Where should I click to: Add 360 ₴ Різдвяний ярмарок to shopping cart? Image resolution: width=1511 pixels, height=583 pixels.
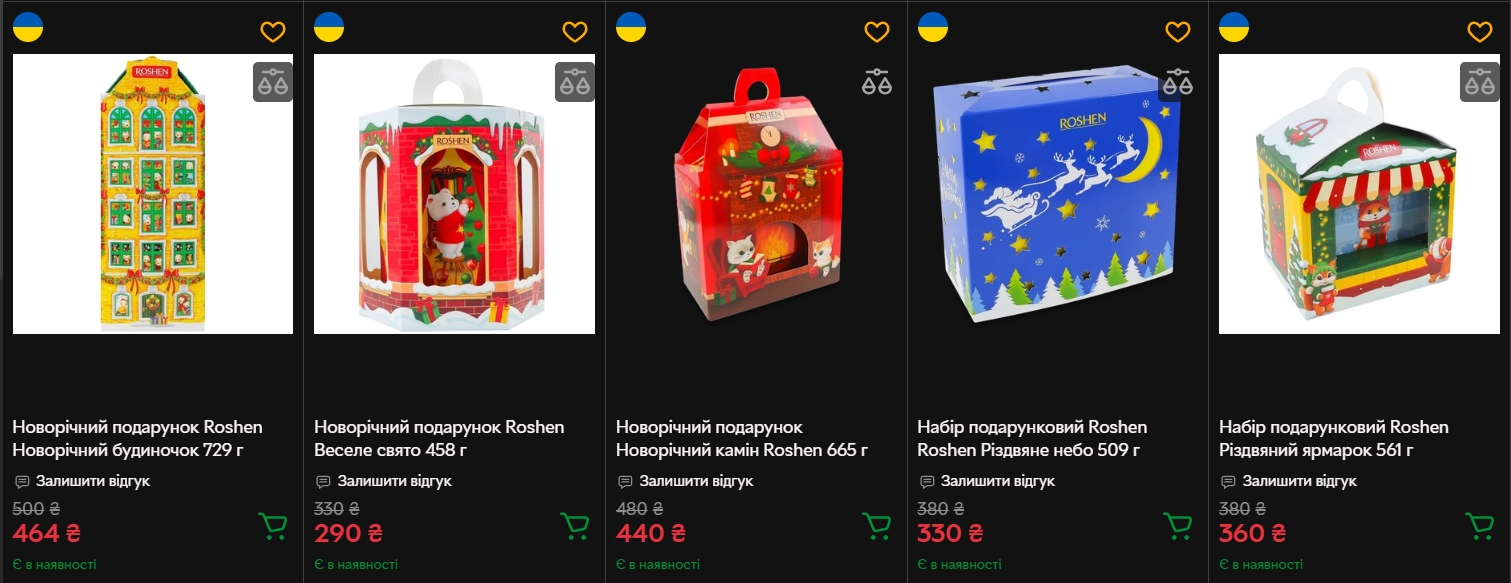1480,525
